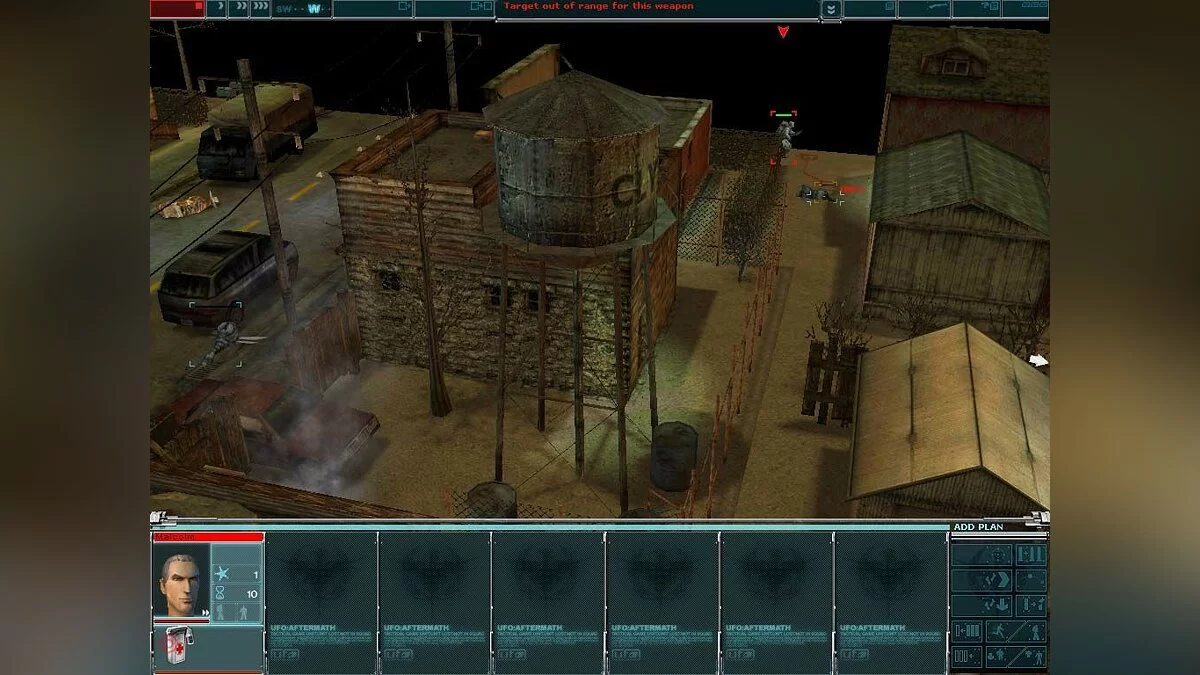
Task: Set game speed to double arrow
Action: point(239,8)
